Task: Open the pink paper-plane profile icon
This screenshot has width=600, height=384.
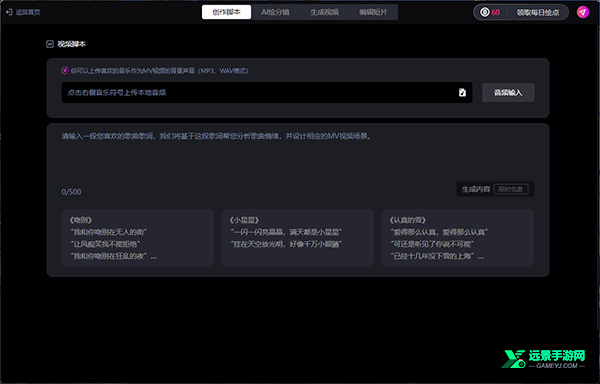Action: pos(583,12)
